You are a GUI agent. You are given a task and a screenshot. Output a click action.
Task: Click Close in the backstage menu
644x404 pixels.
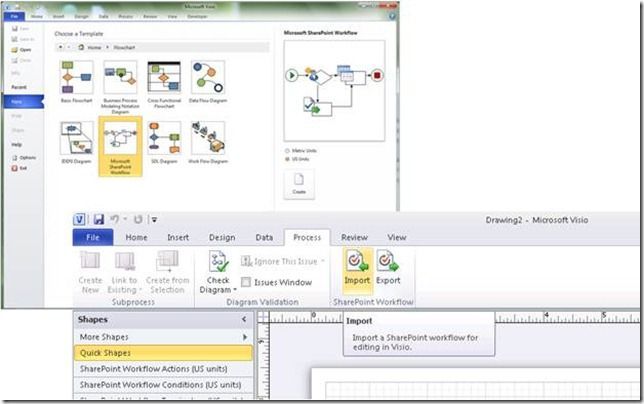point(21,60)
